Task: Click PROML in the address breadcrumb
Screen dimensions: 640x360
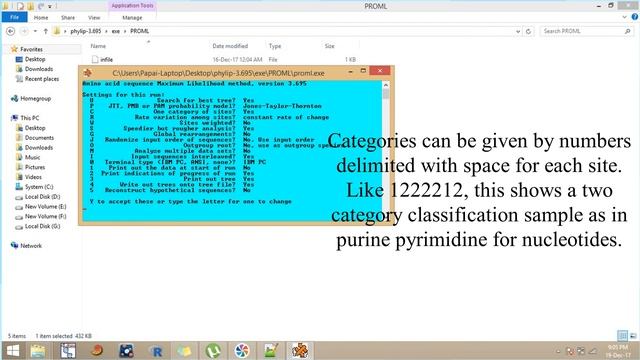Action: (140, 31)
